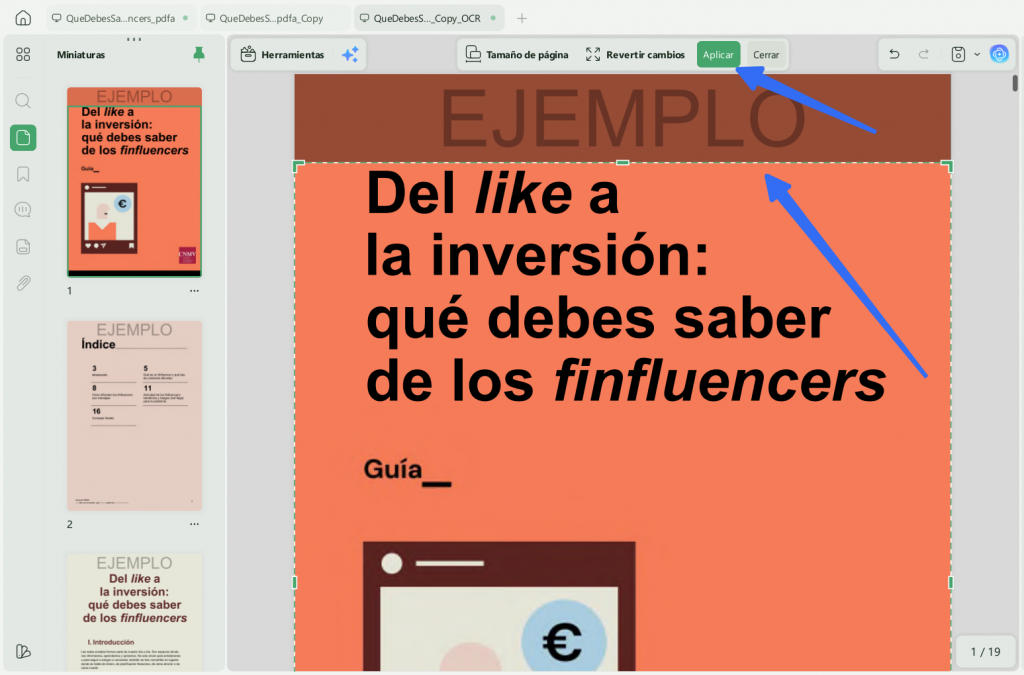Image resolution: width=1024 pixels, height=675 pixels.
Task: Click the save icon
Action: (x=958, y=54)
